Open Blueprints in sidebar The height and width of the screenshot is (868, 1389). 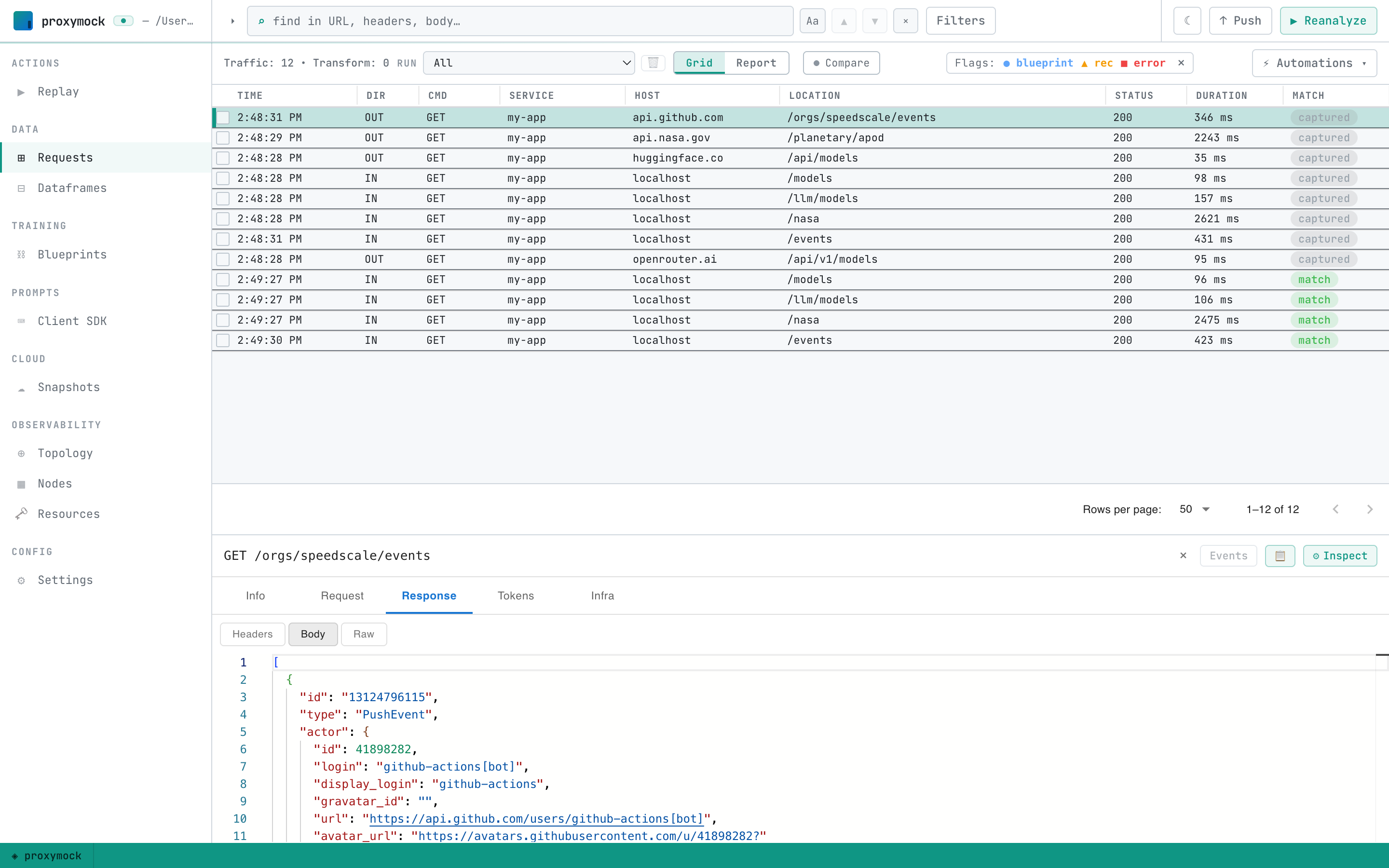click(x=106, y=254)
